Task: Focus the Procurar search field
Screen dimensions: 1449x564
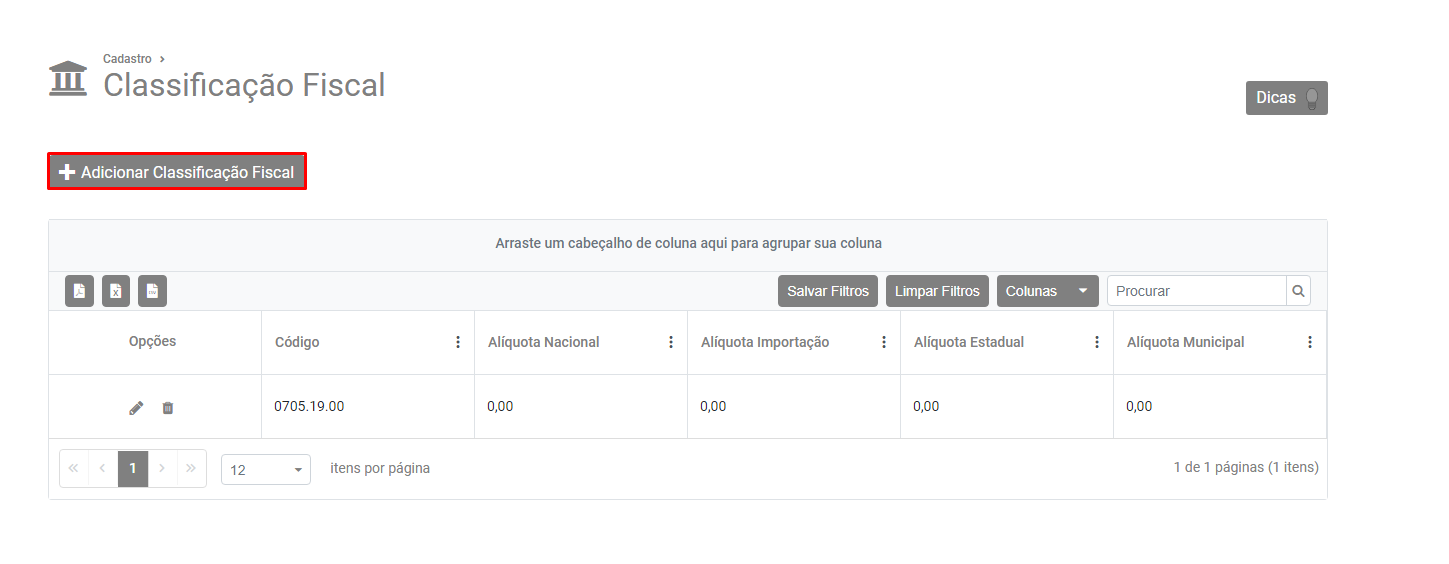Action: [x=1196, y=291]
